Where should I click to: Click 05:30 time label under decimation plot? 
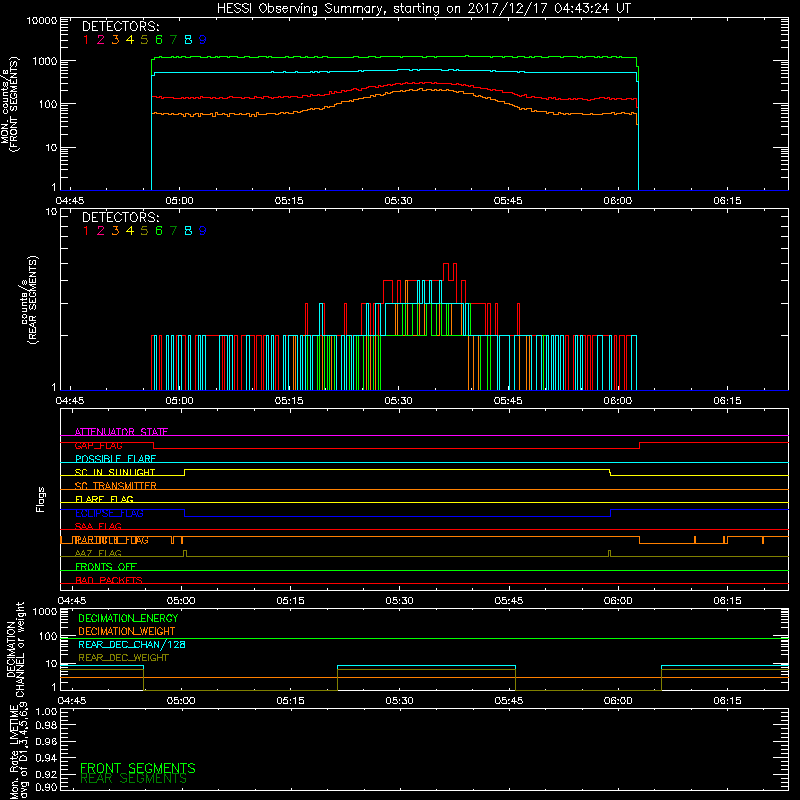(399, 701)
